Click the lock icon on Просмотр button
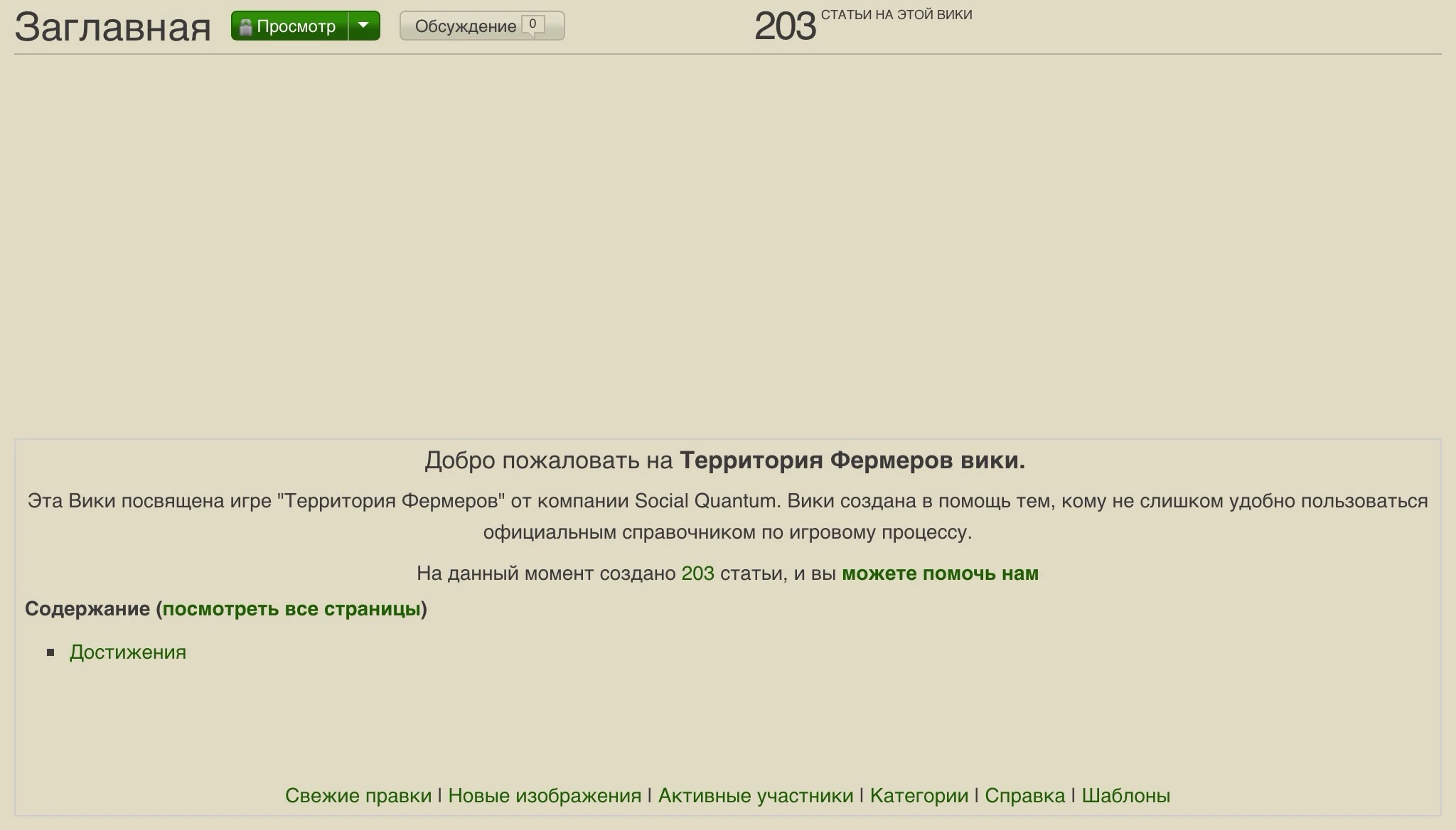This screenshot has height=830, width=1456. 246,27
